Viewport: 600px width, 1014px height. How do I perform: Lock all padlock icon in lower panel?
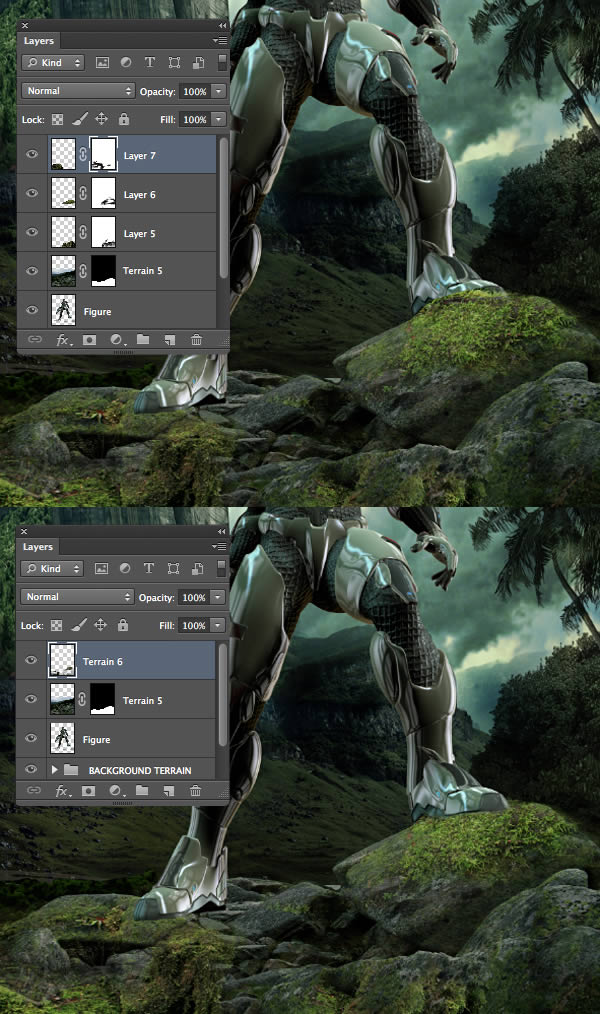point(123,625)
